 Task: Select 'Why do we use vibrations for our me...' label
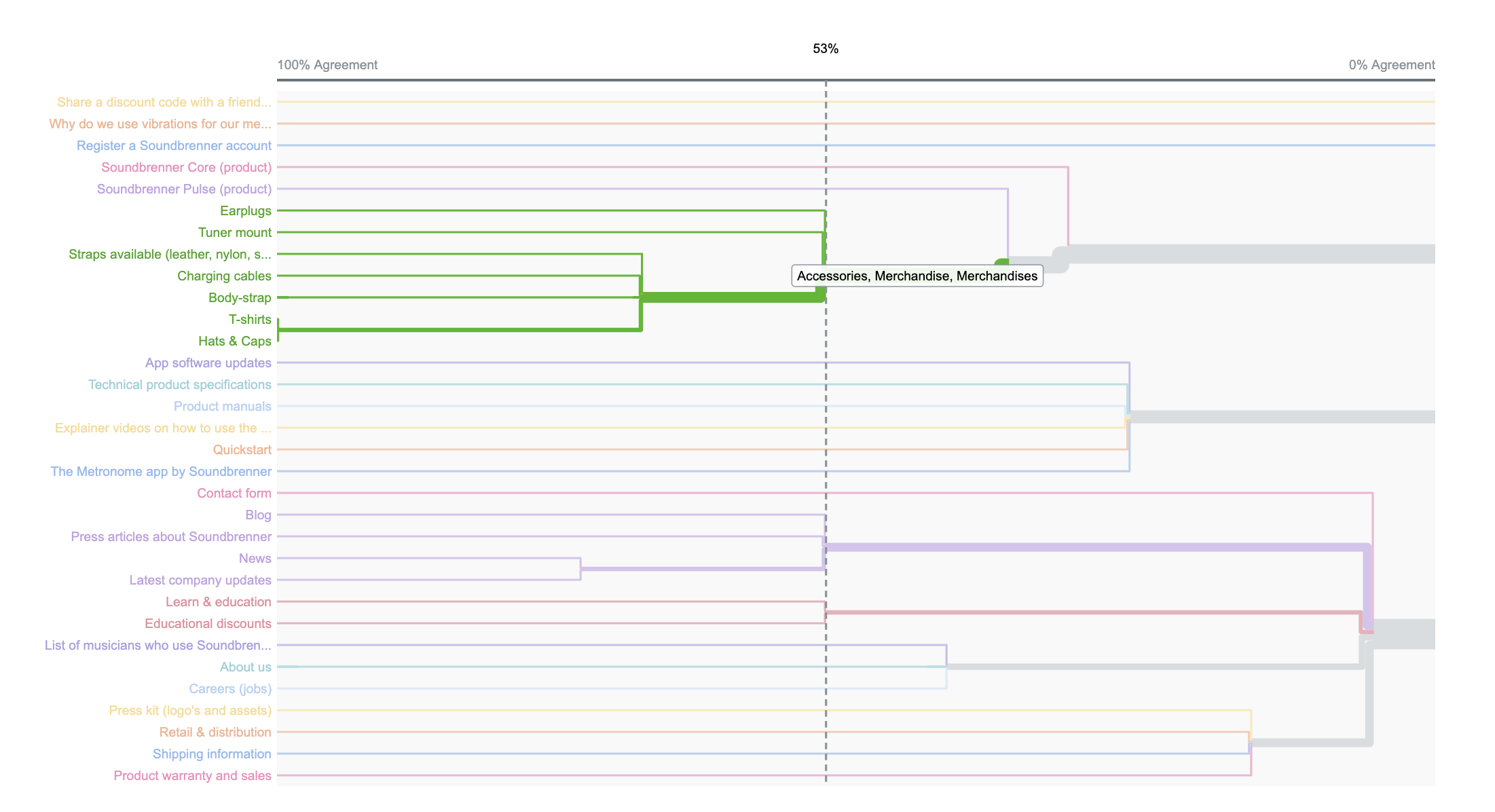pos(160,124)
